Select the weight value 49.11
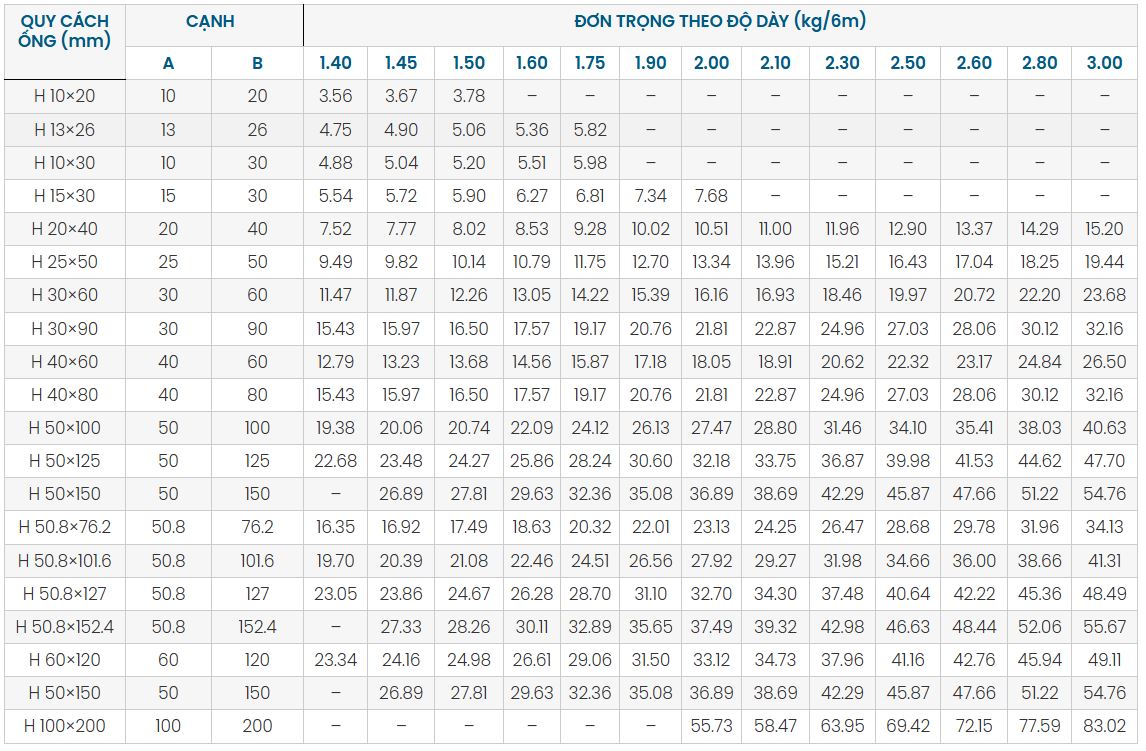The image size is (1146, 751). click(1104, 660)
